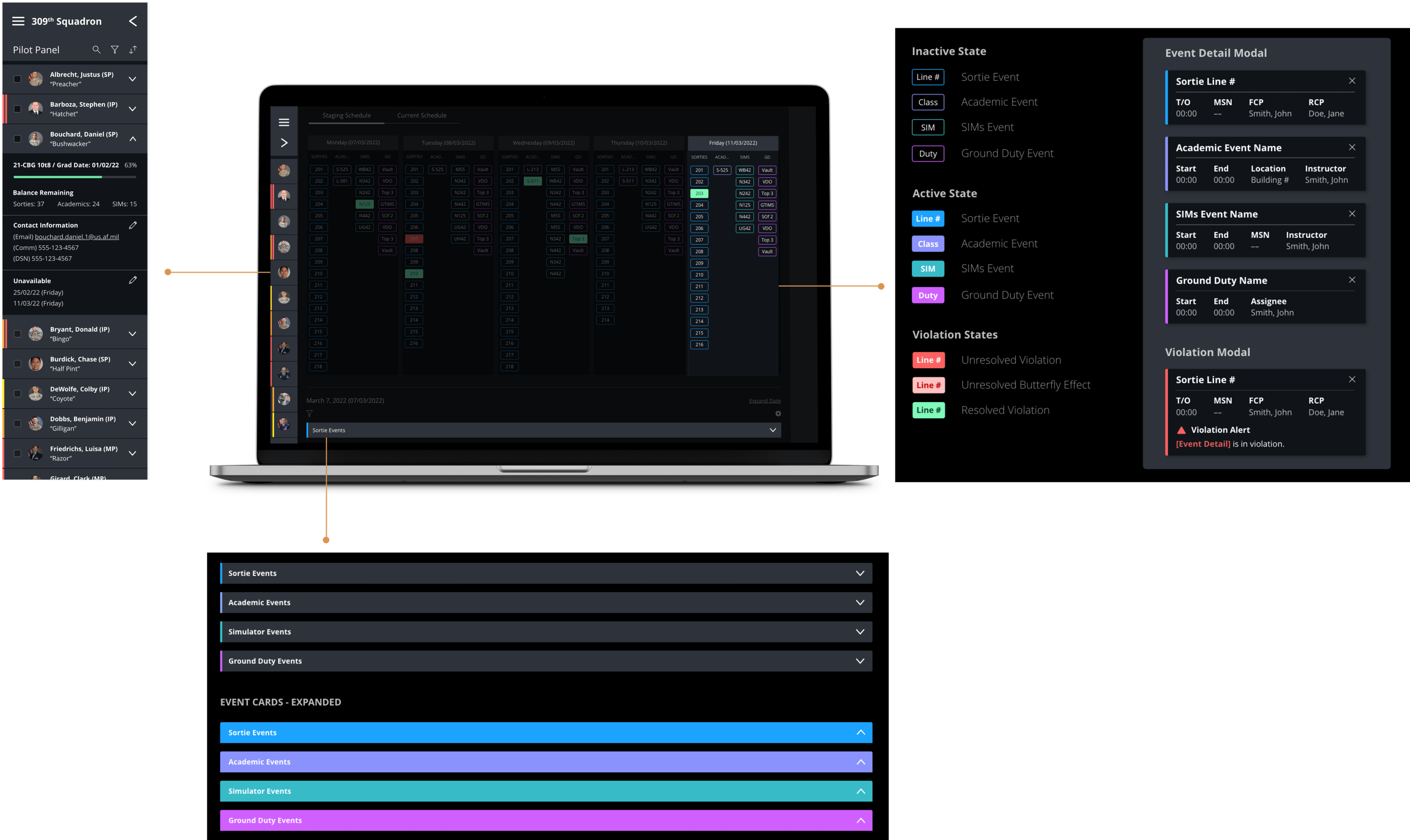Expand the Sortie Events section on the schedule
The width and height of the screenshot is (1410, 840).
(x=772, y=430)
